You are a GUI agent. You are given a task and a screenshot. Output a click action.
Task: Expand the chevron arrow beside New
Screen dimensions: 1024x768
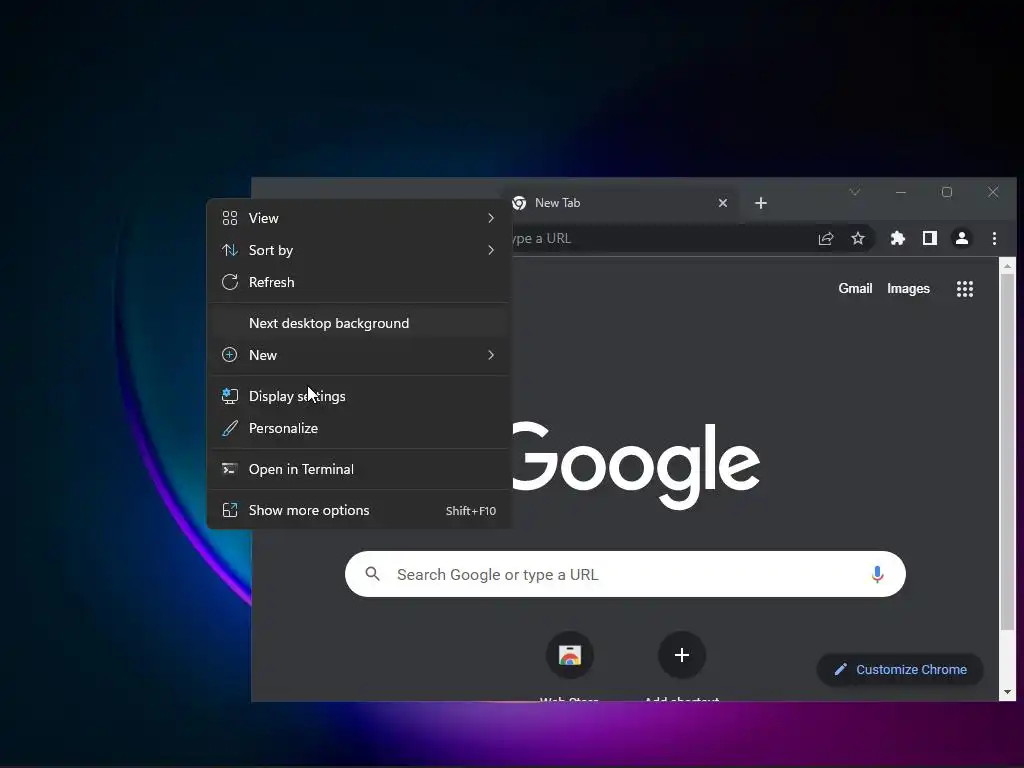tap(491, 355)
